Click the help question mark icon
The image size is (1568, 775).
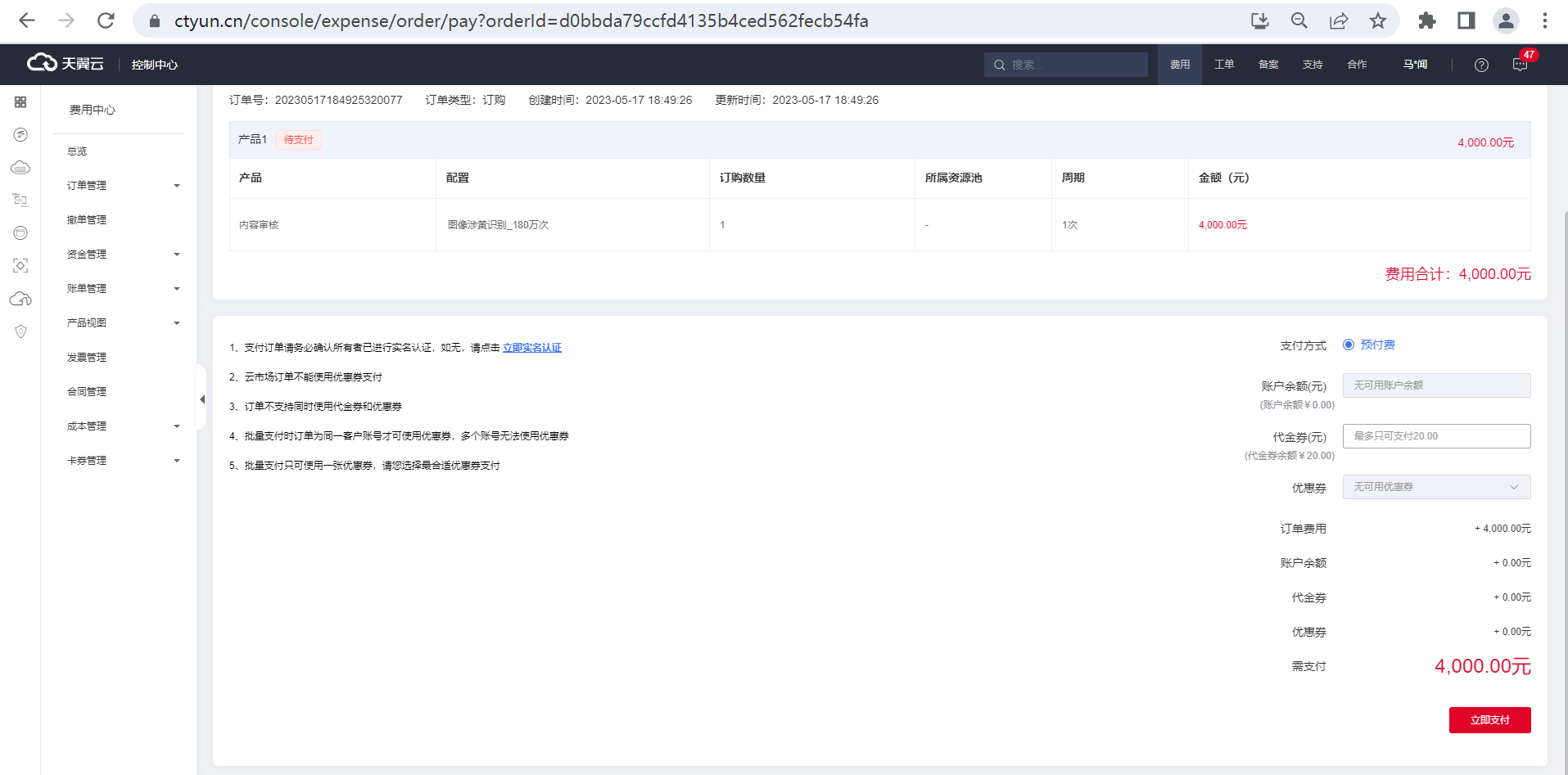[1481, 65]
